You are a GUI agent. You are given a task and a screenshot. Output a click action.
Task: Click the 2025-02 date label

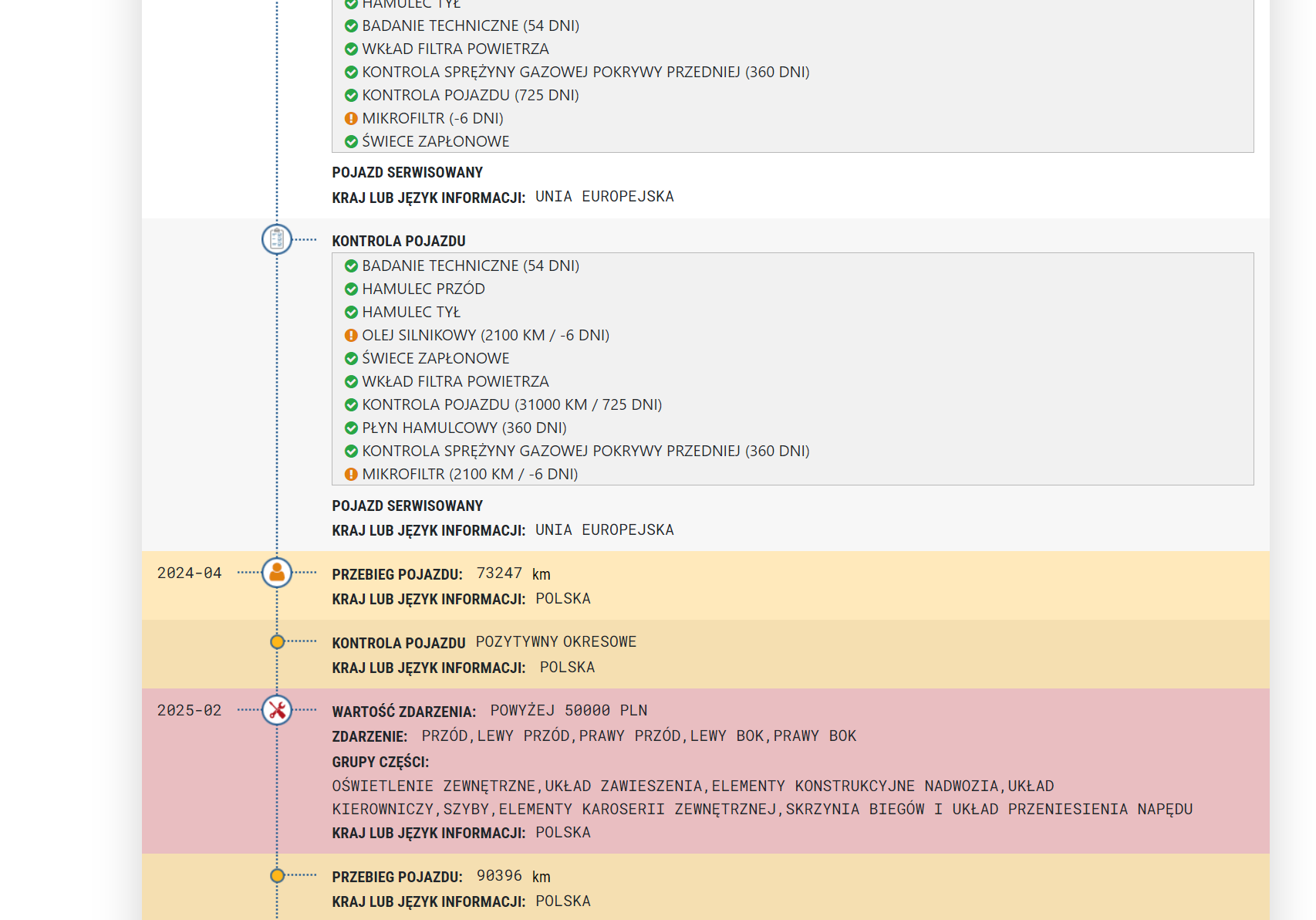(x=189, y=711)
